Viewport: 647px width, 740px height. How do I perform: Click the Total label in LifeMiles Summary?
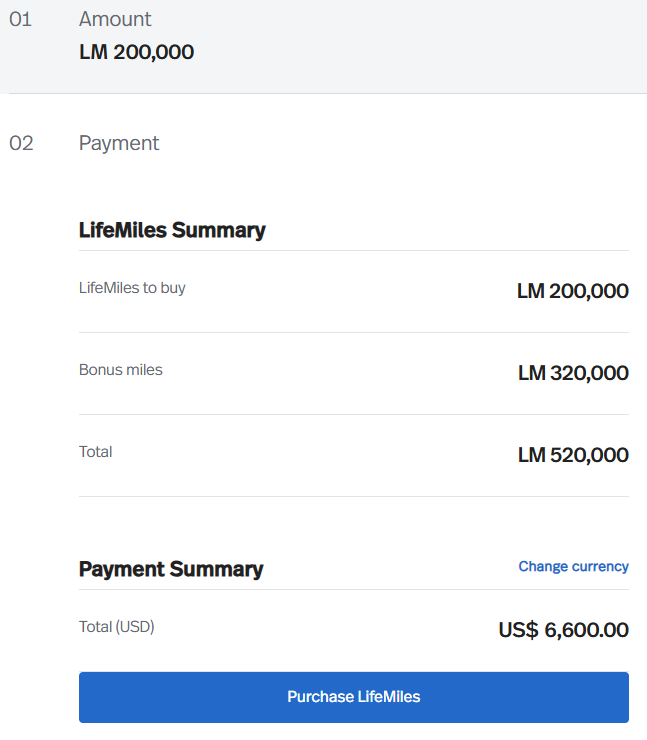pos(95,452)
